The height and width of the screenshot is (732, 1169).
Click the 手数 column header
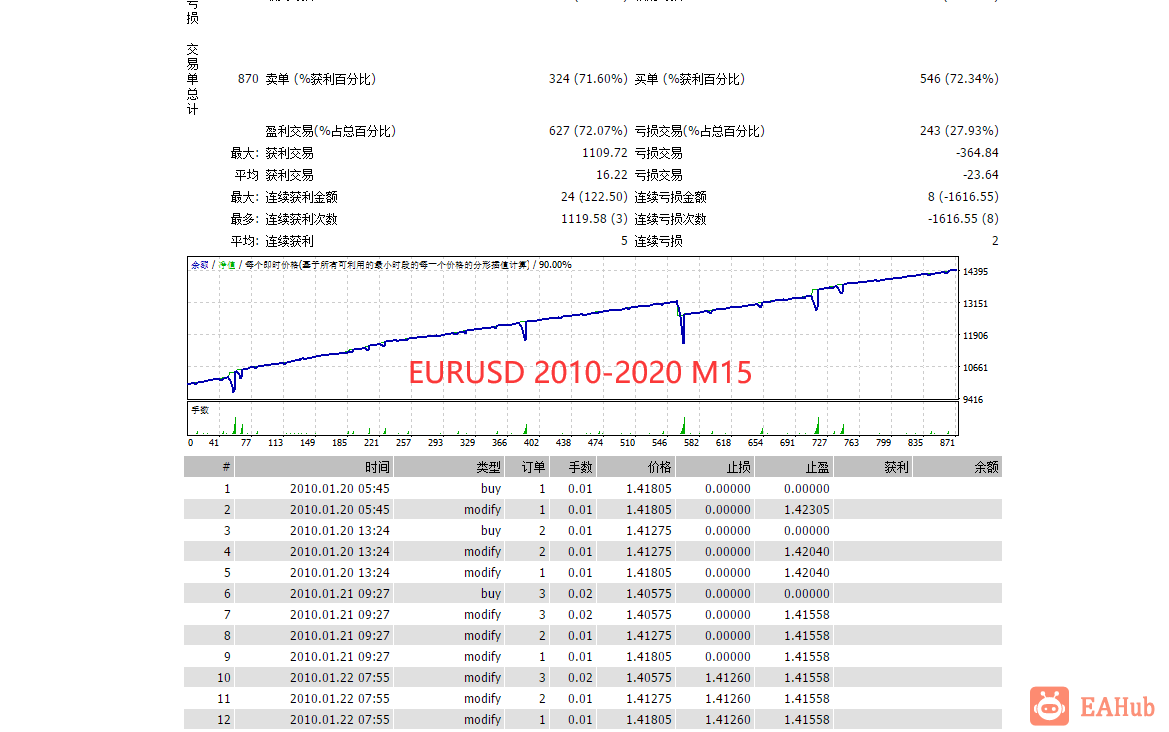coord(573,467)
